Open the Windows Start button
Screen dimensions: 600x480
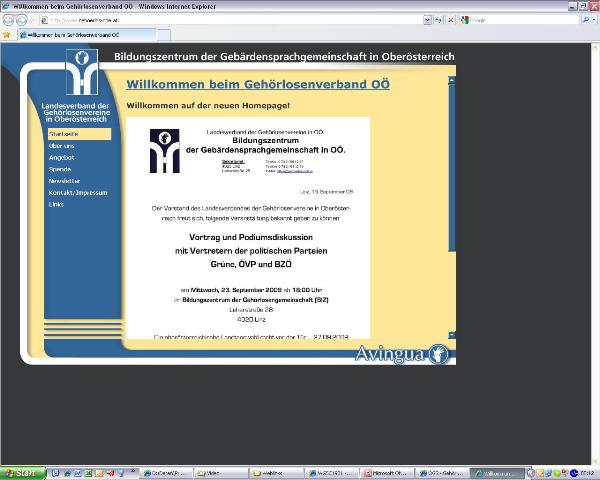[22, 472]
